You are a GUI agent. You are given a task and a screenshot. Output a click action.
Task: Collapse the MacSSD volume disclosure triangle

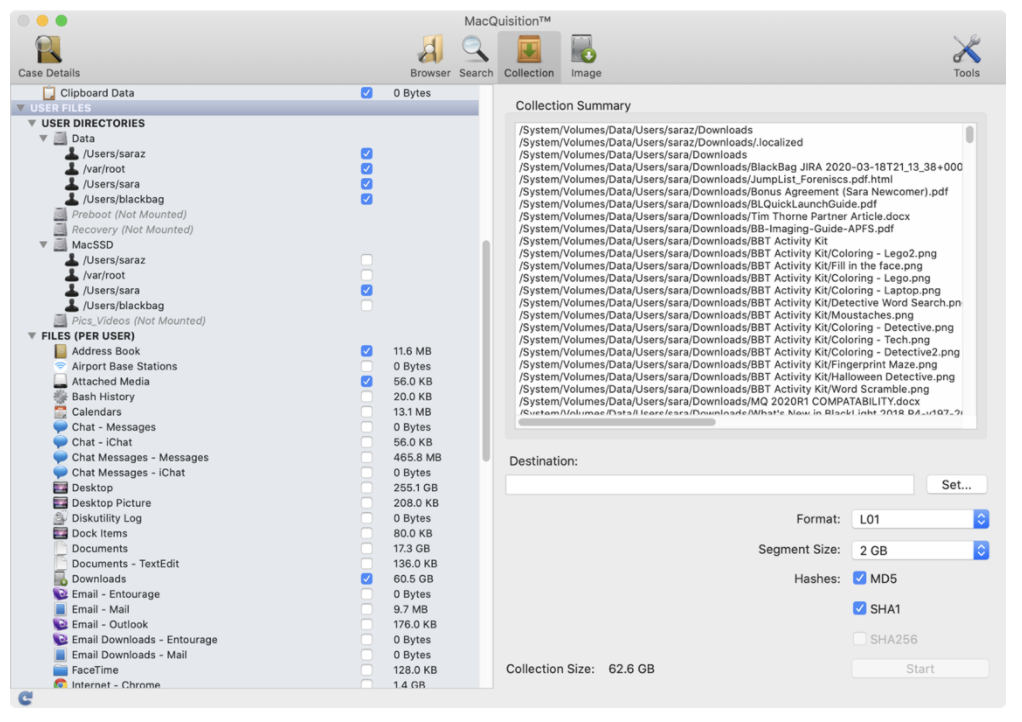pyautogui.click(x=44, y=245)
